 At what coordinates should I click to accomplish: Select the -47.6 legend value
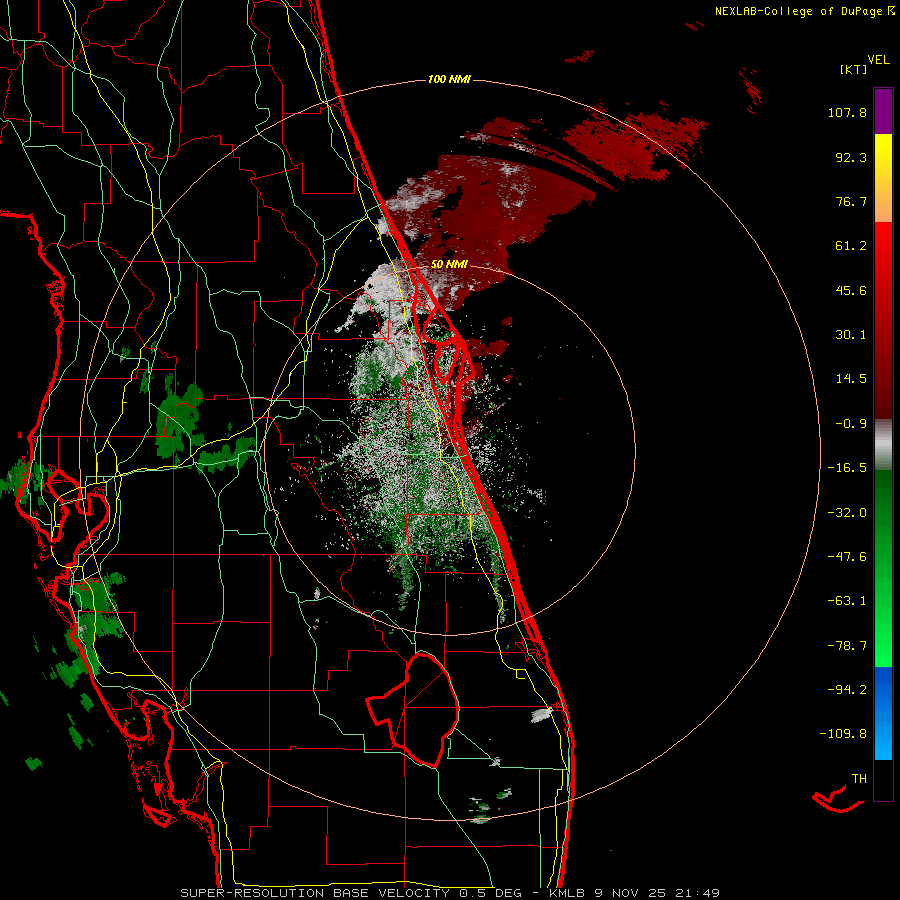(847, 557)
